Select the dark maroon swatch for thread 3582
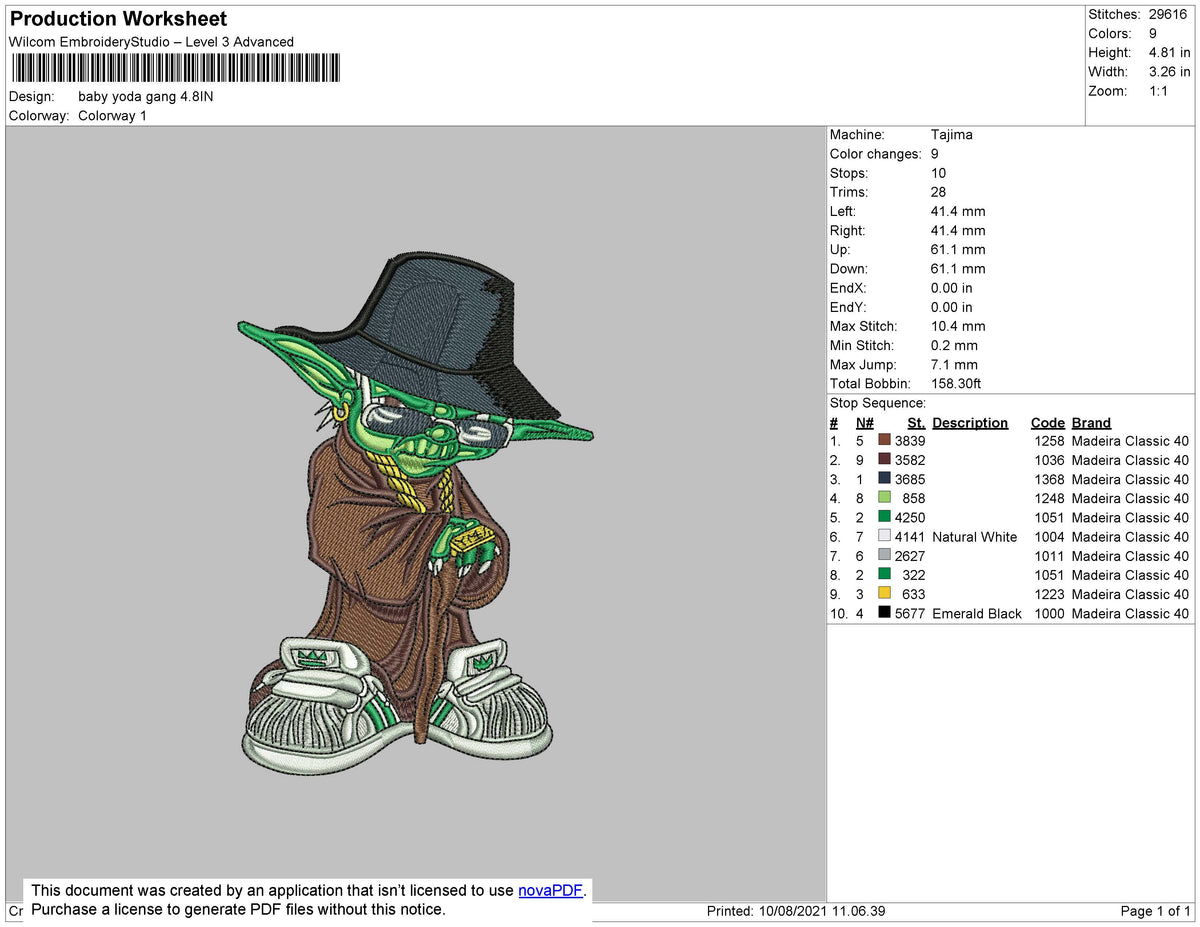1200x927 pixels. (x=884, y=459)
